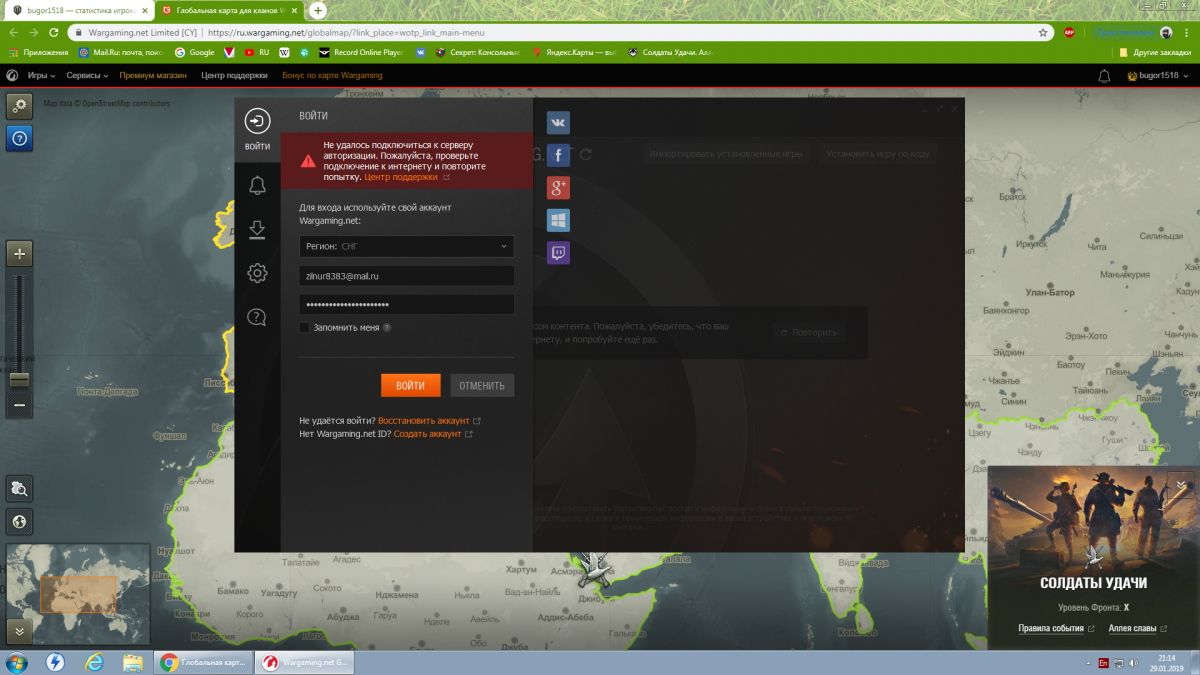1200x675 pixels.
Task: Click the globe icon on map
Action: (20, 521)
